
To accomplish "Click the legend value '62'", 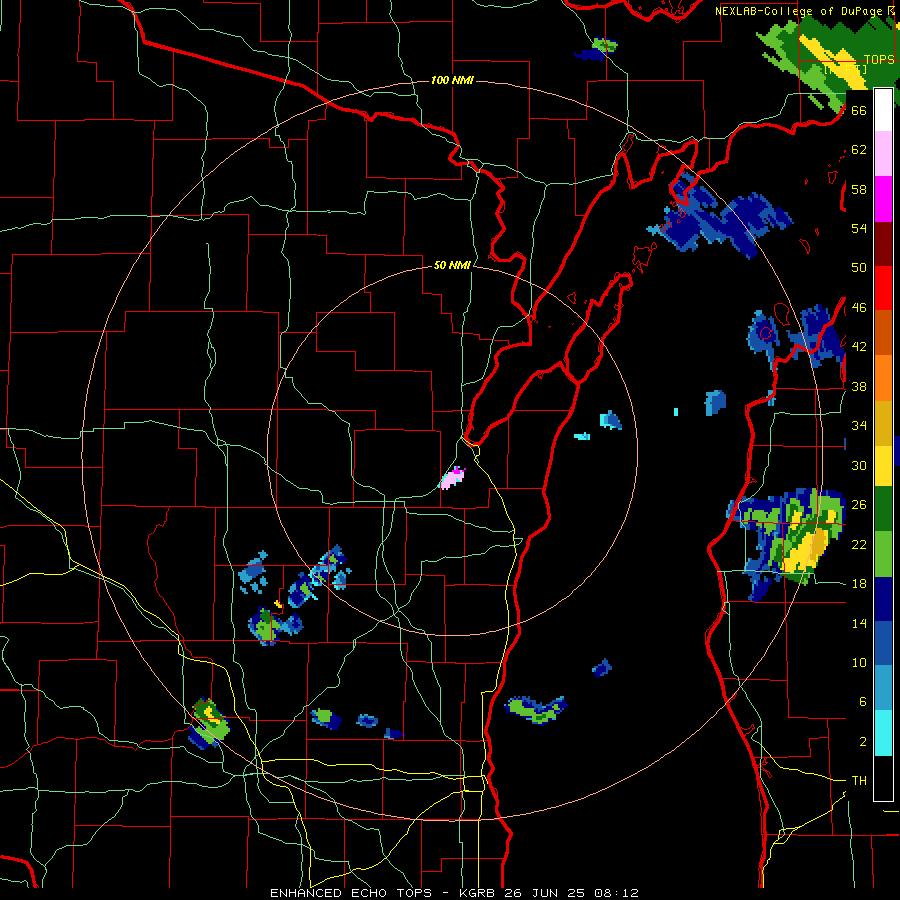I will pos(859,150).
